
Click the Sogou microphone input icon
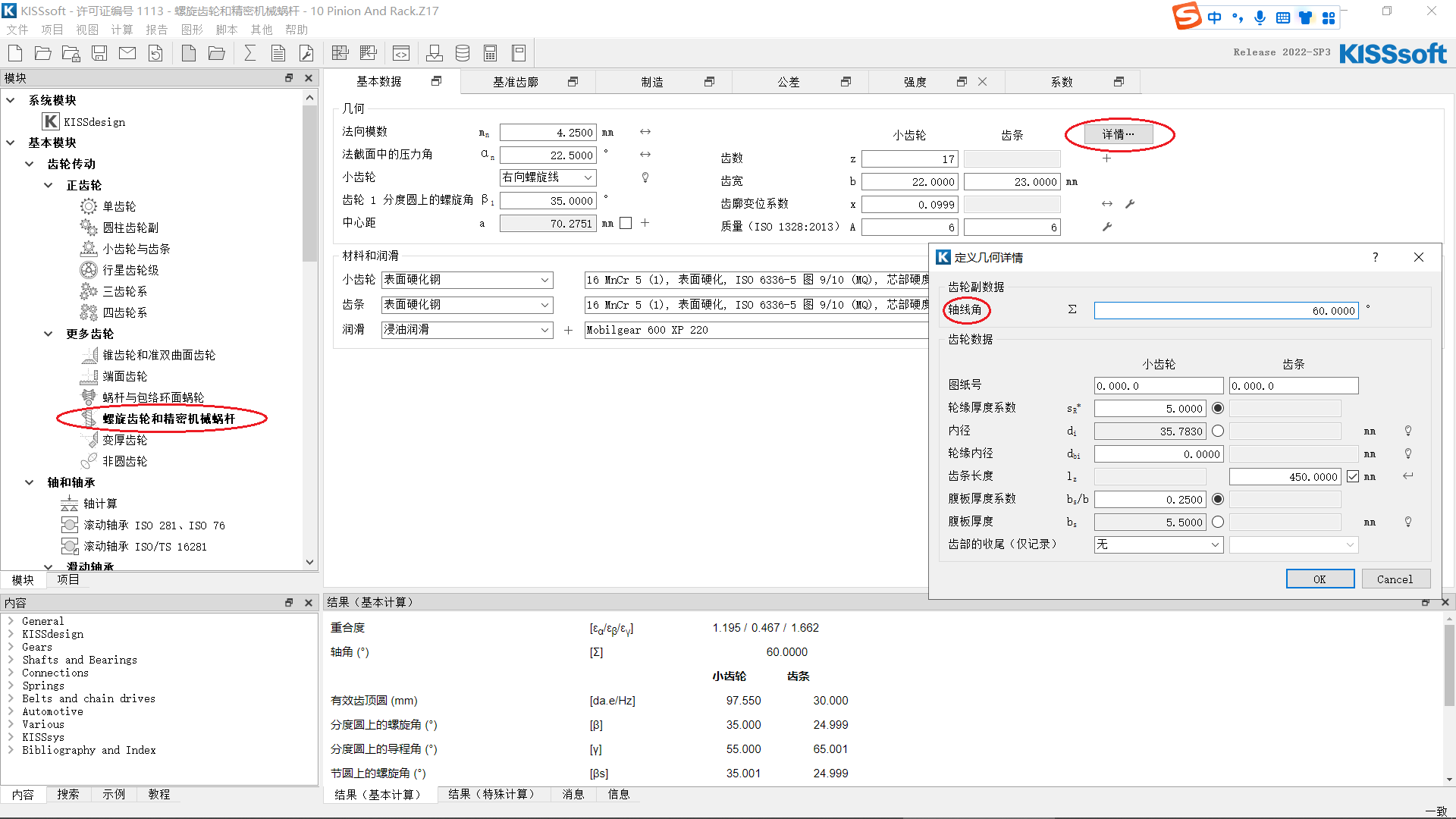click(x=1260, y=17)
